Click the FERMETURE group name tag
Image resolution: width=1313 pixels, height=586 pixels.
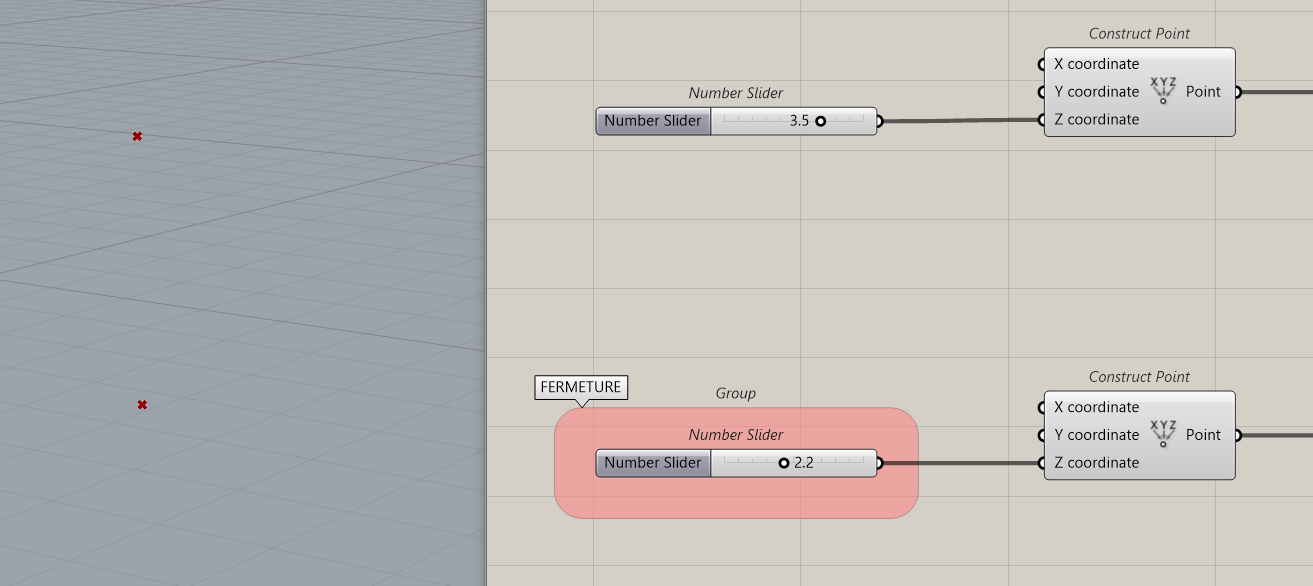point(581,387)
